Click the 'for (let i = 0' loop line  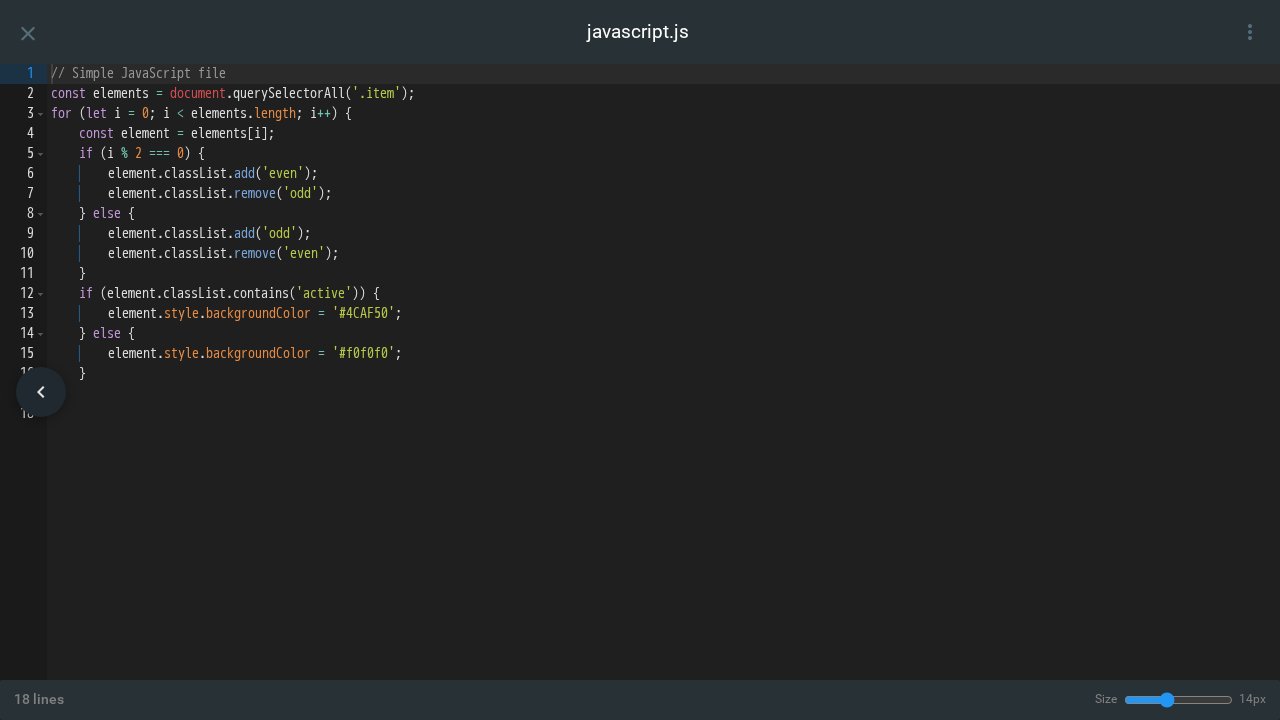[201, 113]
